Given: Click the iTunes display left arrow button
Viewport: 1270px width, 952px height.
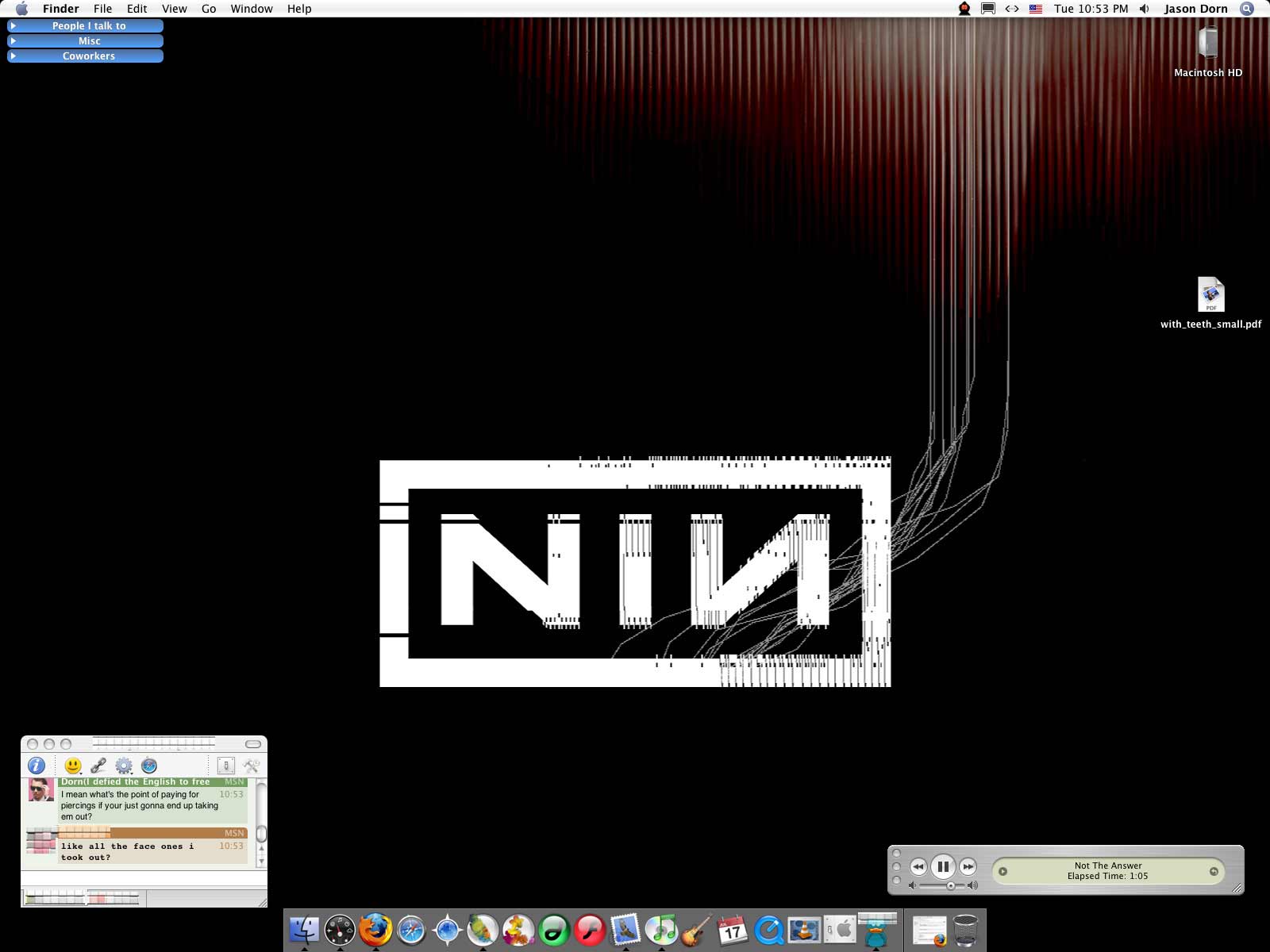Looking at the screenshot, I should tap(1003, 871).
